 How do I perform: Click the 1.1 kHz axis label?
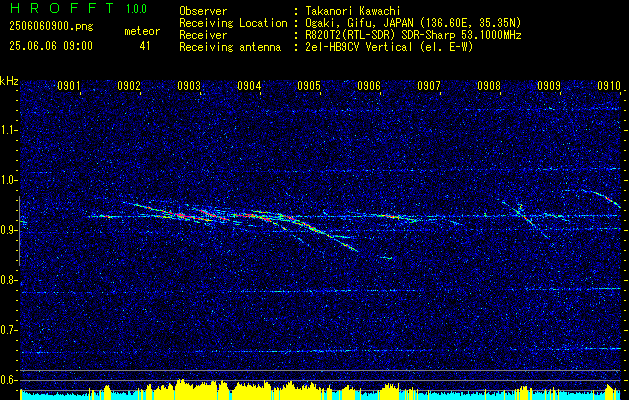point(8,130)
